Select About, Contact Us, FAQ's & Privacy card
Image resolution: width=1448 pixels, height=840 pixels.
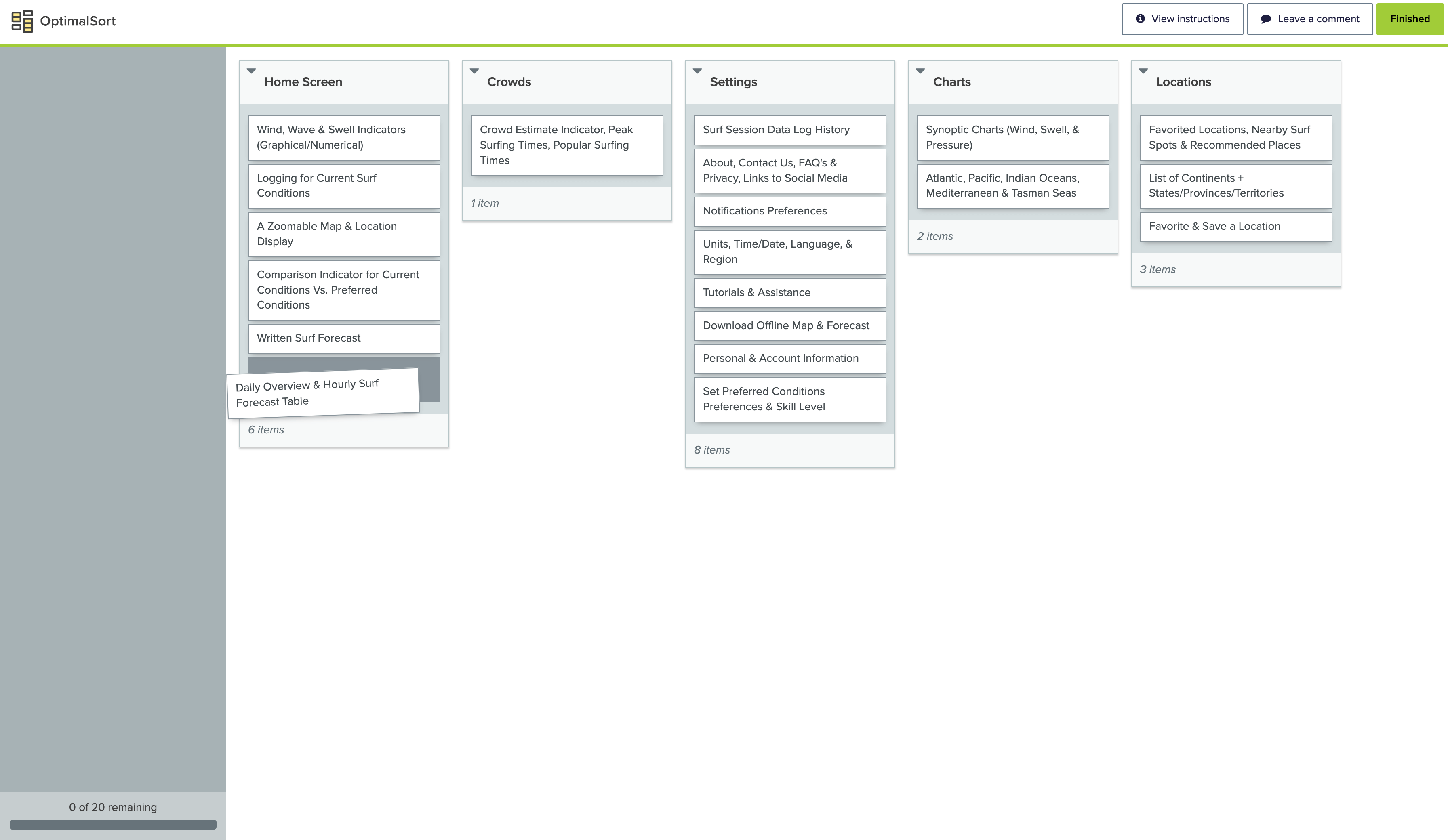(x=789, y=171)
